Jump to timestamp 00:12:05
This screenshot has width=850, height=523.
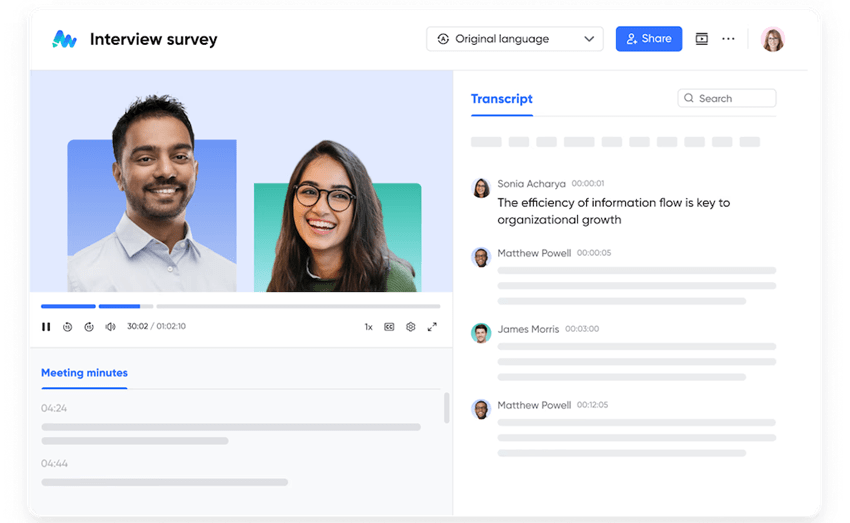(x=592, y=405)
